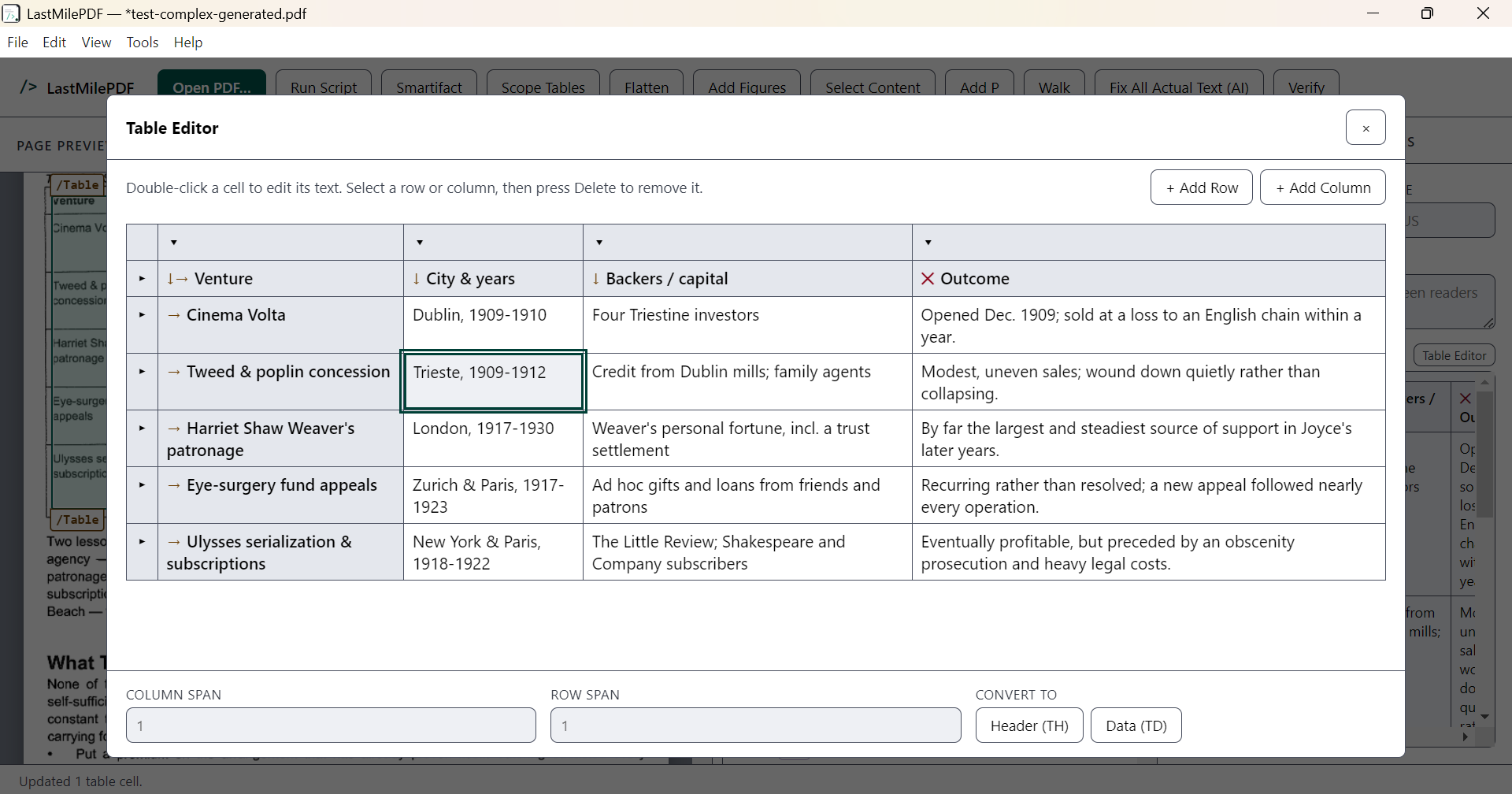Select the Little Review; Shakespeare and Company cell
This screenshot has height=794, width=1512.
tap(747, 551)
